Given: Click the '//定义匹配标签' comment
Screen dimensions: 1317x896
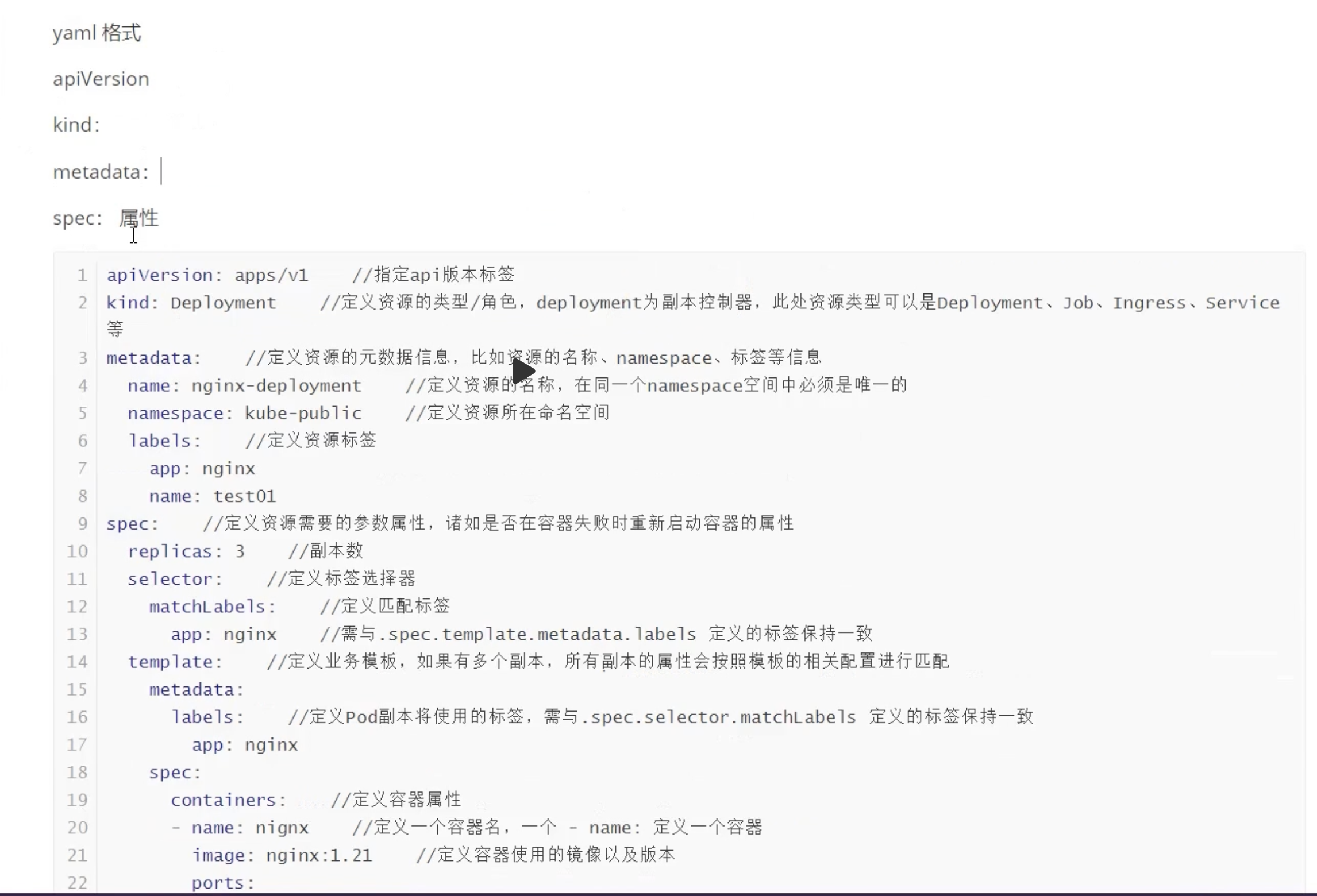Looking at the screenshot, I should [385, 606].
